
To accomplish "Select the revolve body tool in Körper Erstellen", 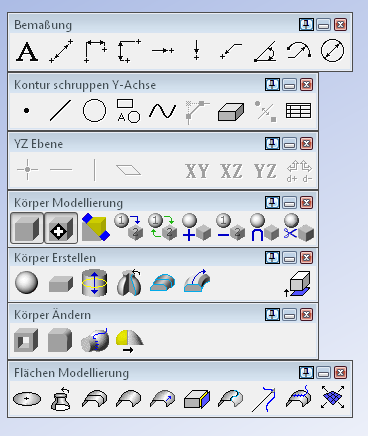I will pos(129,283).
